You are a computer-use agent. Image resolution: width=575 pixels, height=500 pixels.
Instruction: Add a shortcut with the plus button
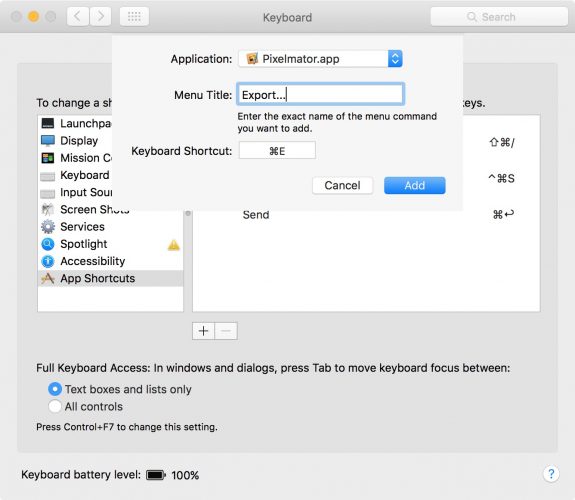(204, 331)
